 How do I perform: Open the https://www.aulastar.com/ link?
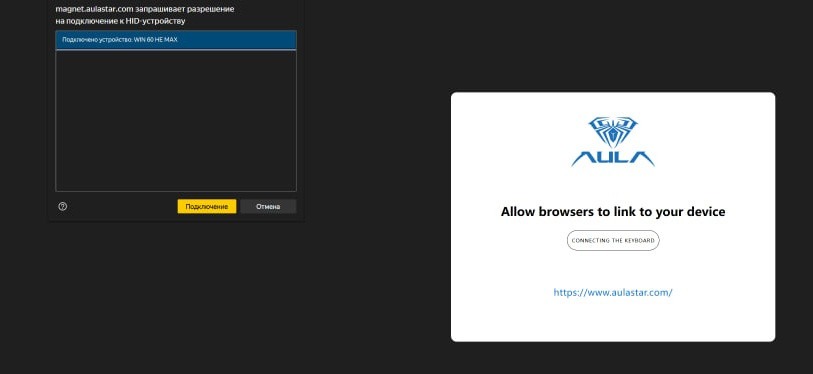point(613,293)
